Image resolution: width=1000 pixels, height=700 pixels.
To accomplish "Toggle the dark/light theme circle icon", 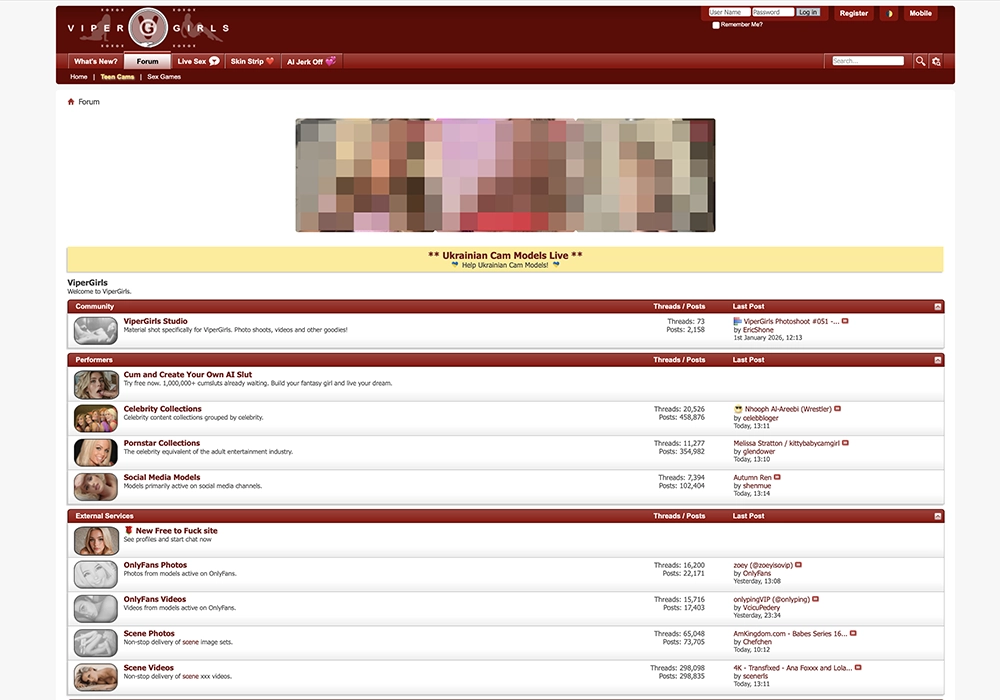I will pos(889,13).
